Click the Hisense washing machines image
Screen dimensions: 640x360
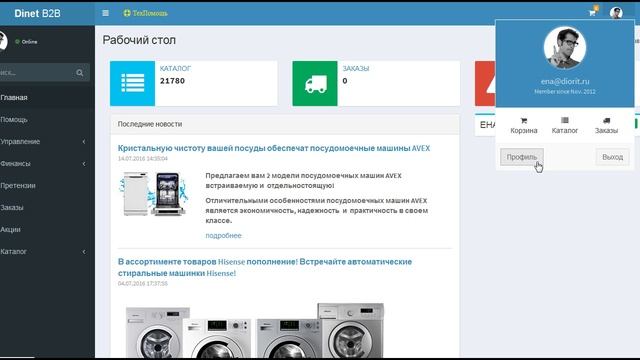[x=255, y=331]
